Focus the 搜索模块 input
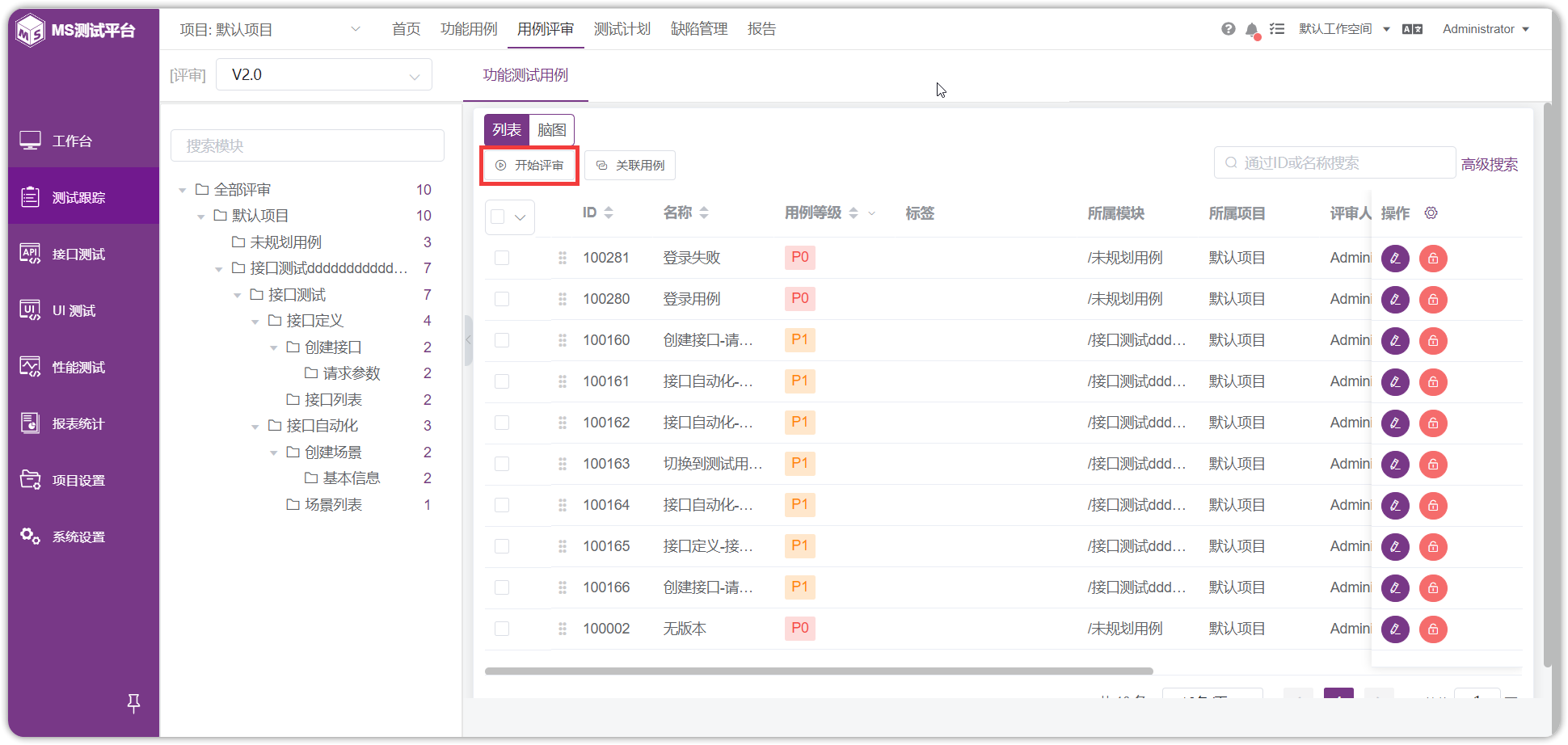 coord(307,145)
